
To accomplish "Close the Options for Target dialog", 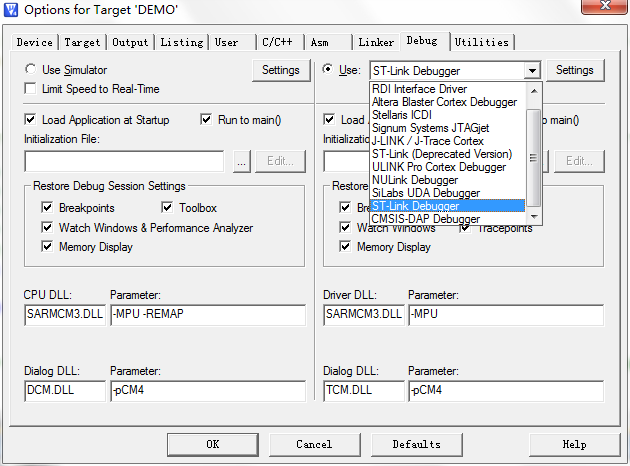I will [605, 6].
